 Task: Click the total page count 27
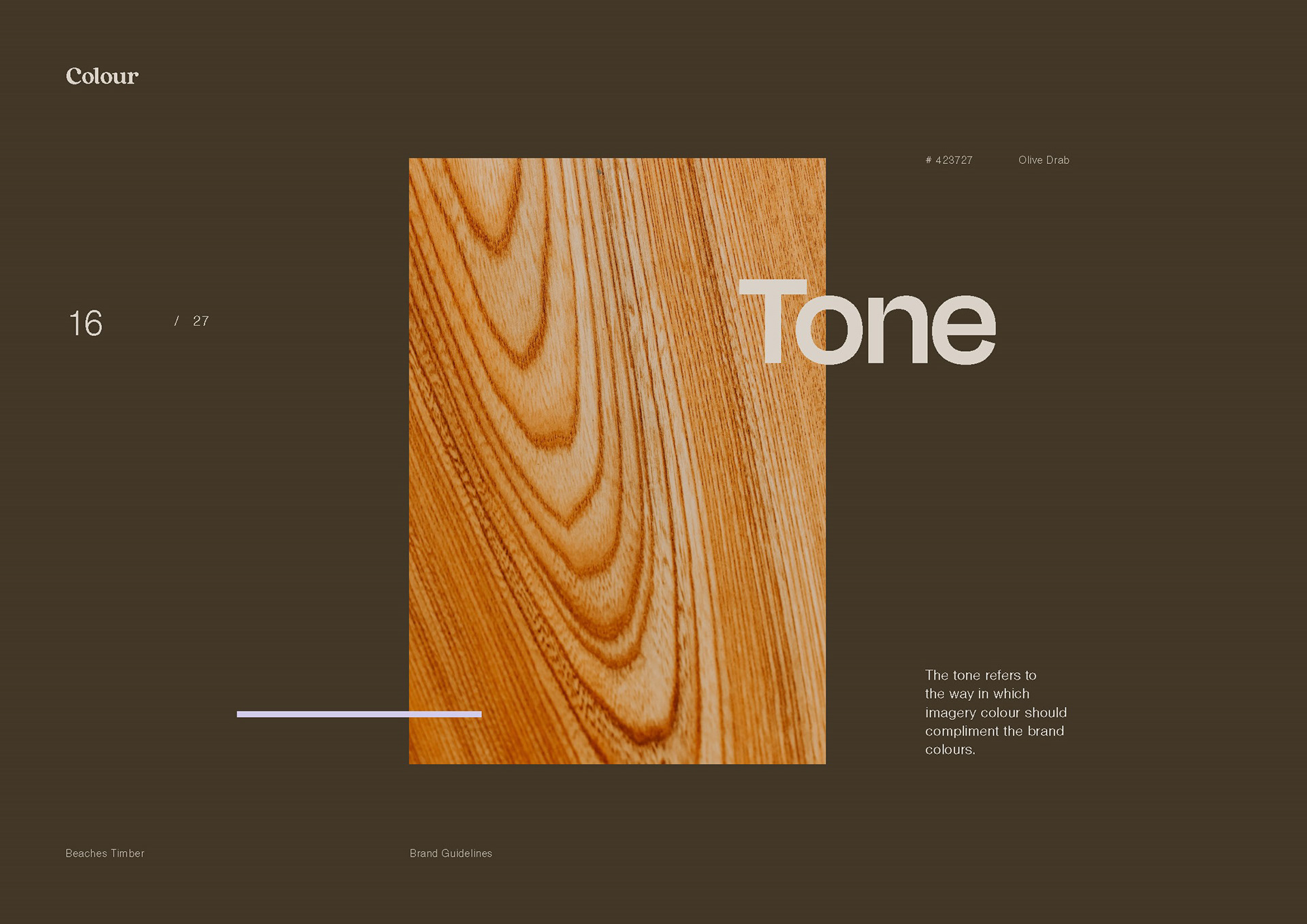click(201, 321)
